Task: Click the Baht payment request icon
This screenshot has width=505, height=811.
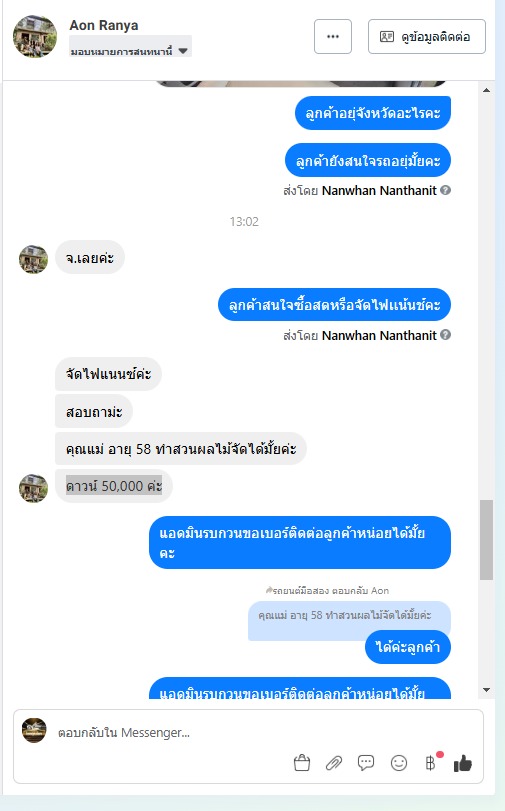Action: 430,763
